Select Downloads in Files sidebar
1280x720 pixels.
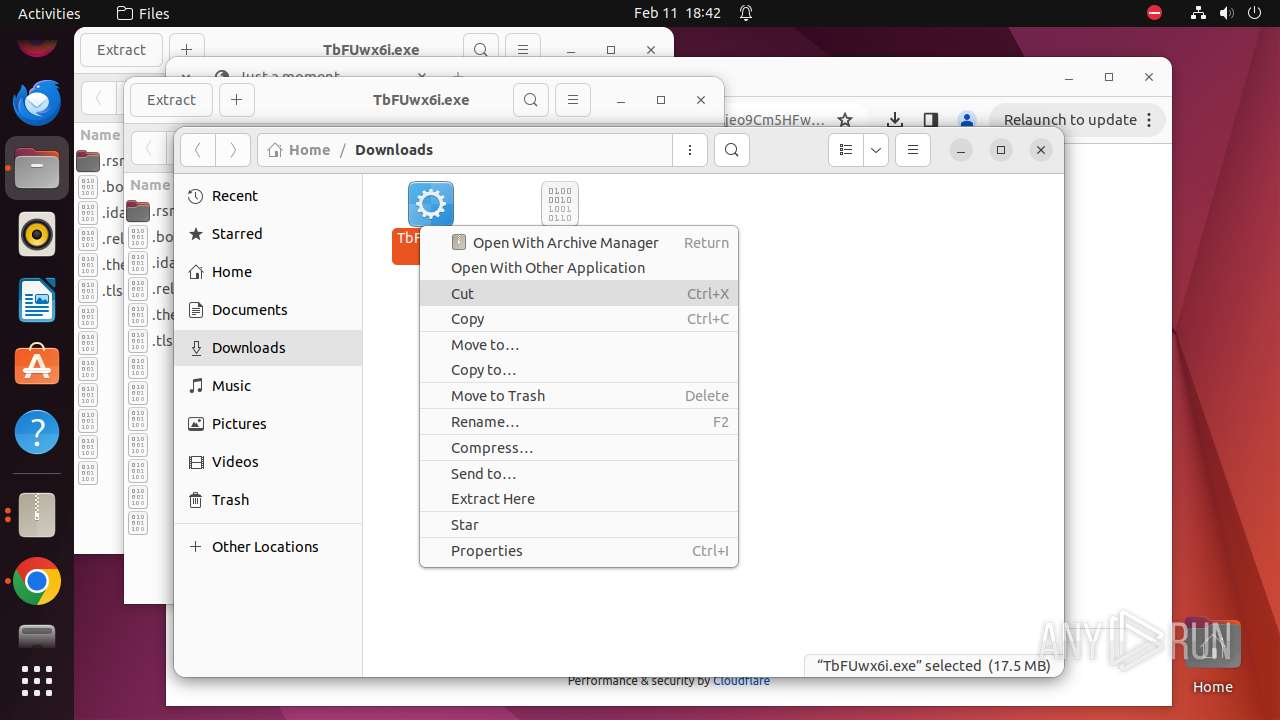pos(268,348)
